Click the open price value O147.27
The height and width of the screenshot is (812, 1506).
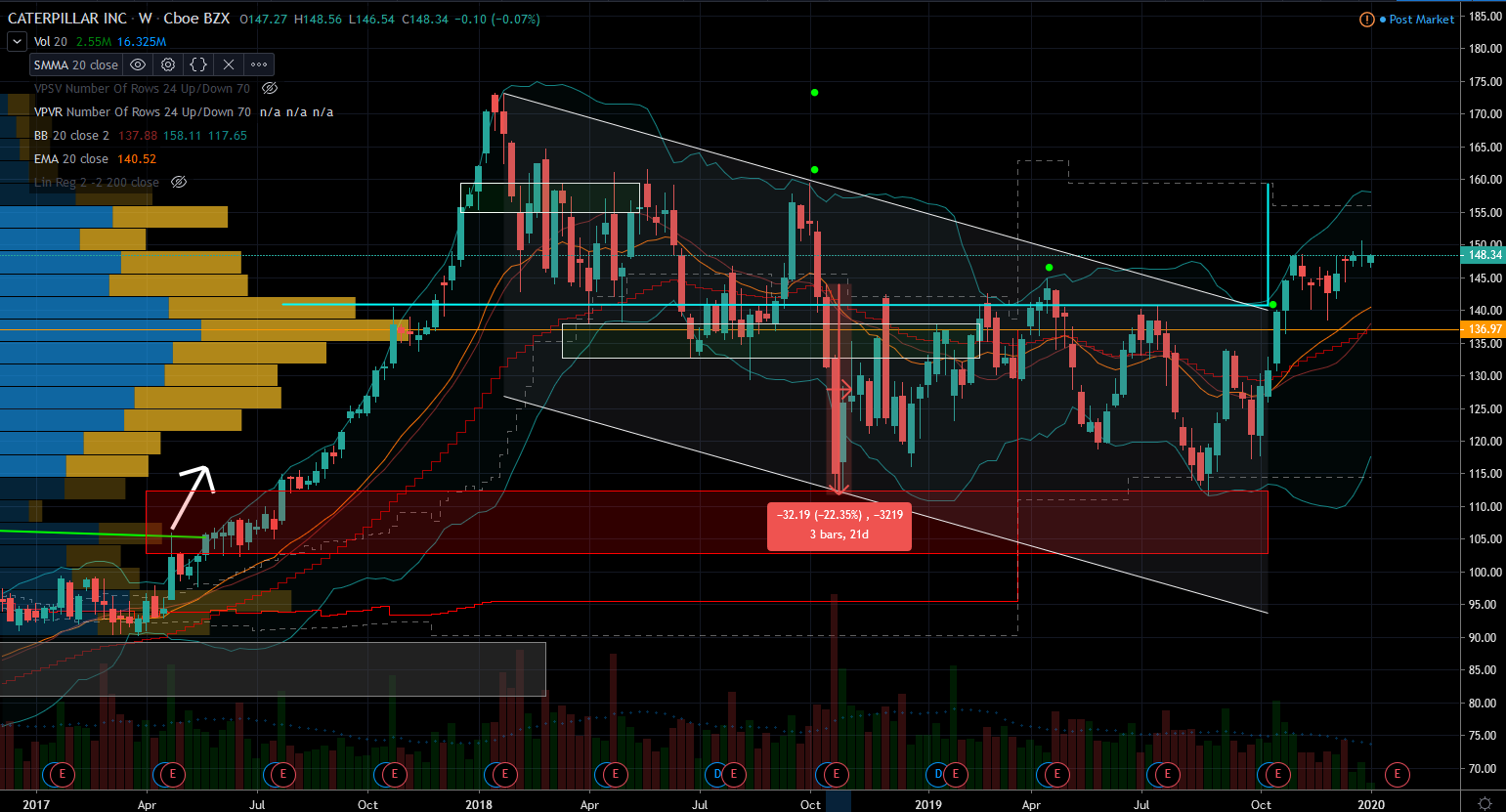click(x=263, y=19)
